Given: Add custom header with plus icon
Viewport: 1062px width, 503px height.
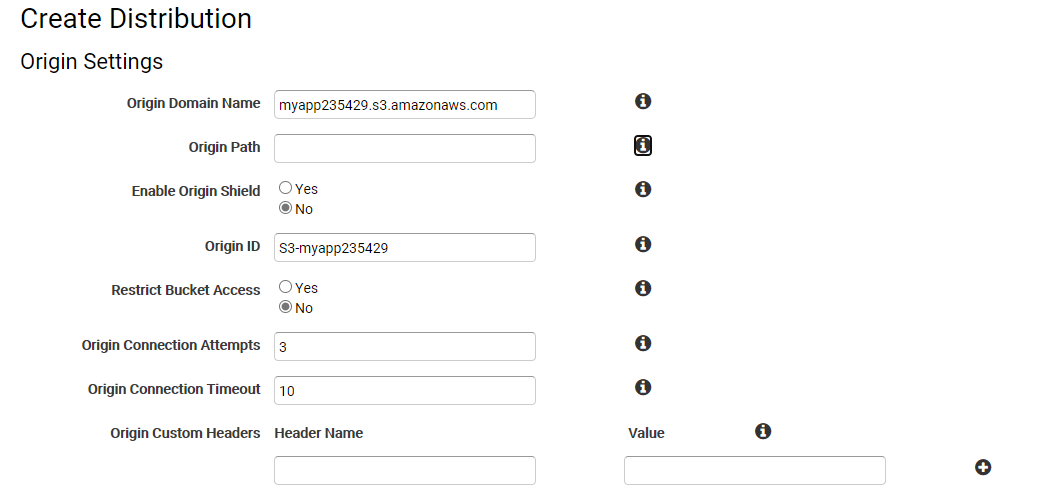Looking at the screenshot, I should tap(983, 467).
